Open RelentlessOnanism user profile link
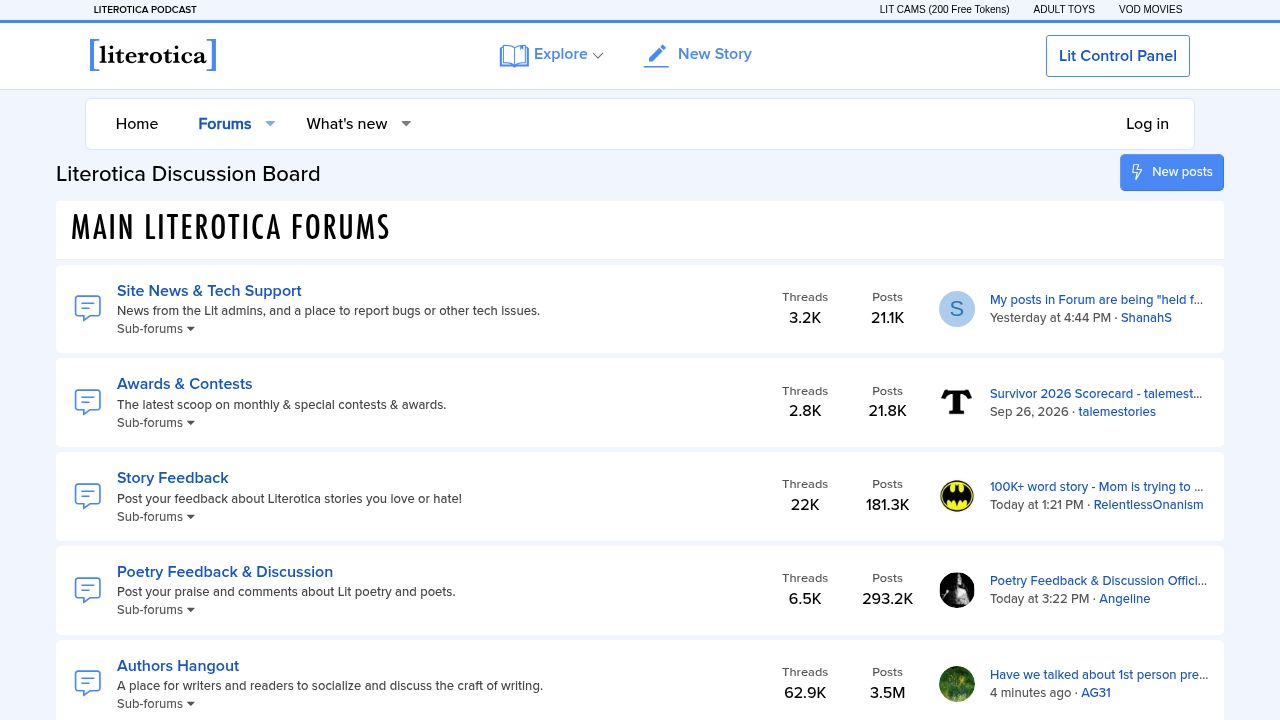Screen dimensions: 1280x720 pyautogui.click(x=1149, y=505)
